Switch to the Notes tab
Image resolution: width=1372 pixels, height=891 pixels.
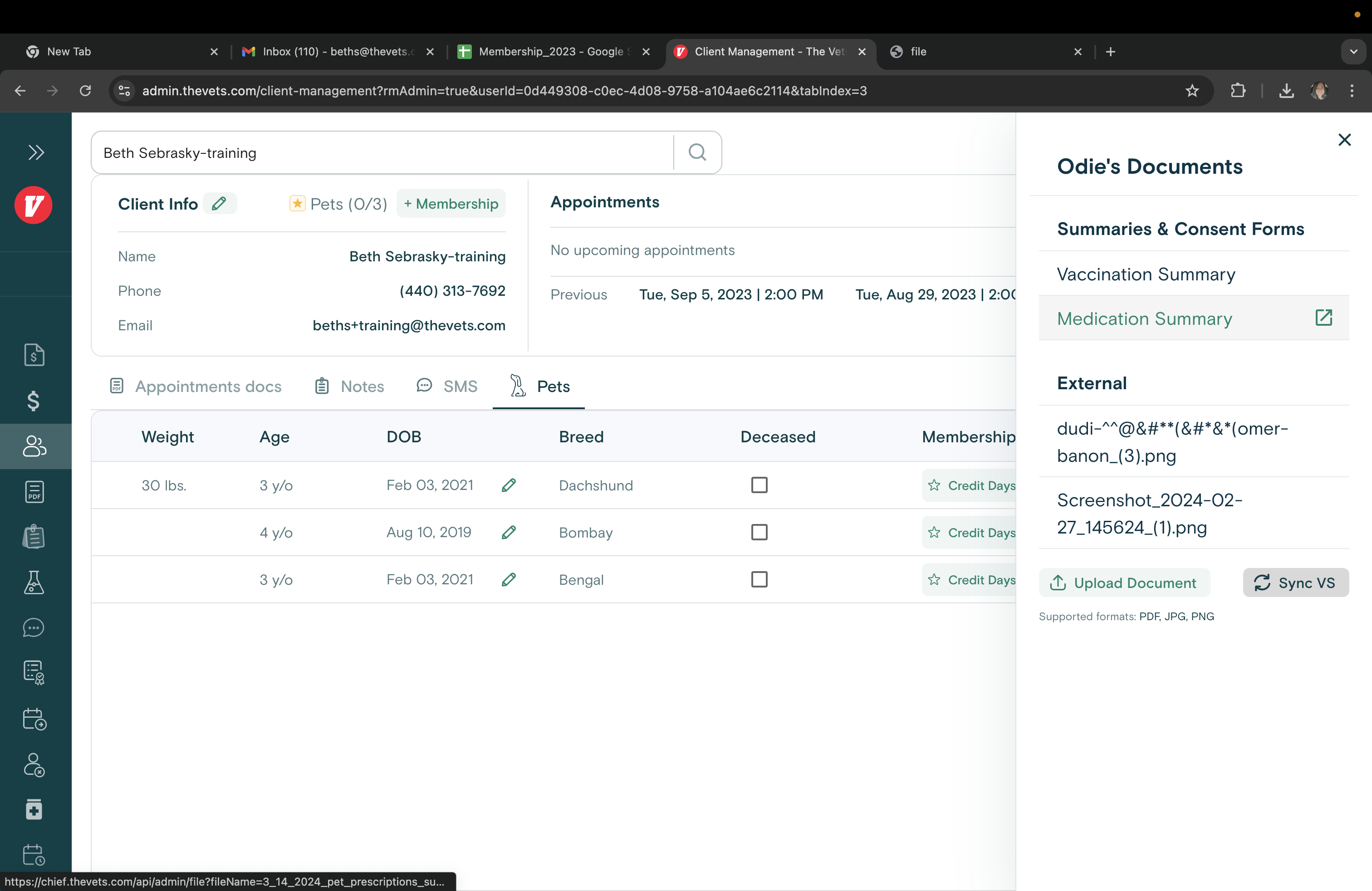pos(350,386)
